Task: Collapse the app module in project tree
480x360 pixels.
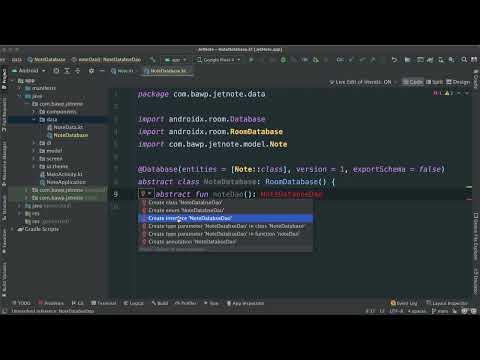Action: pos(13,81)
